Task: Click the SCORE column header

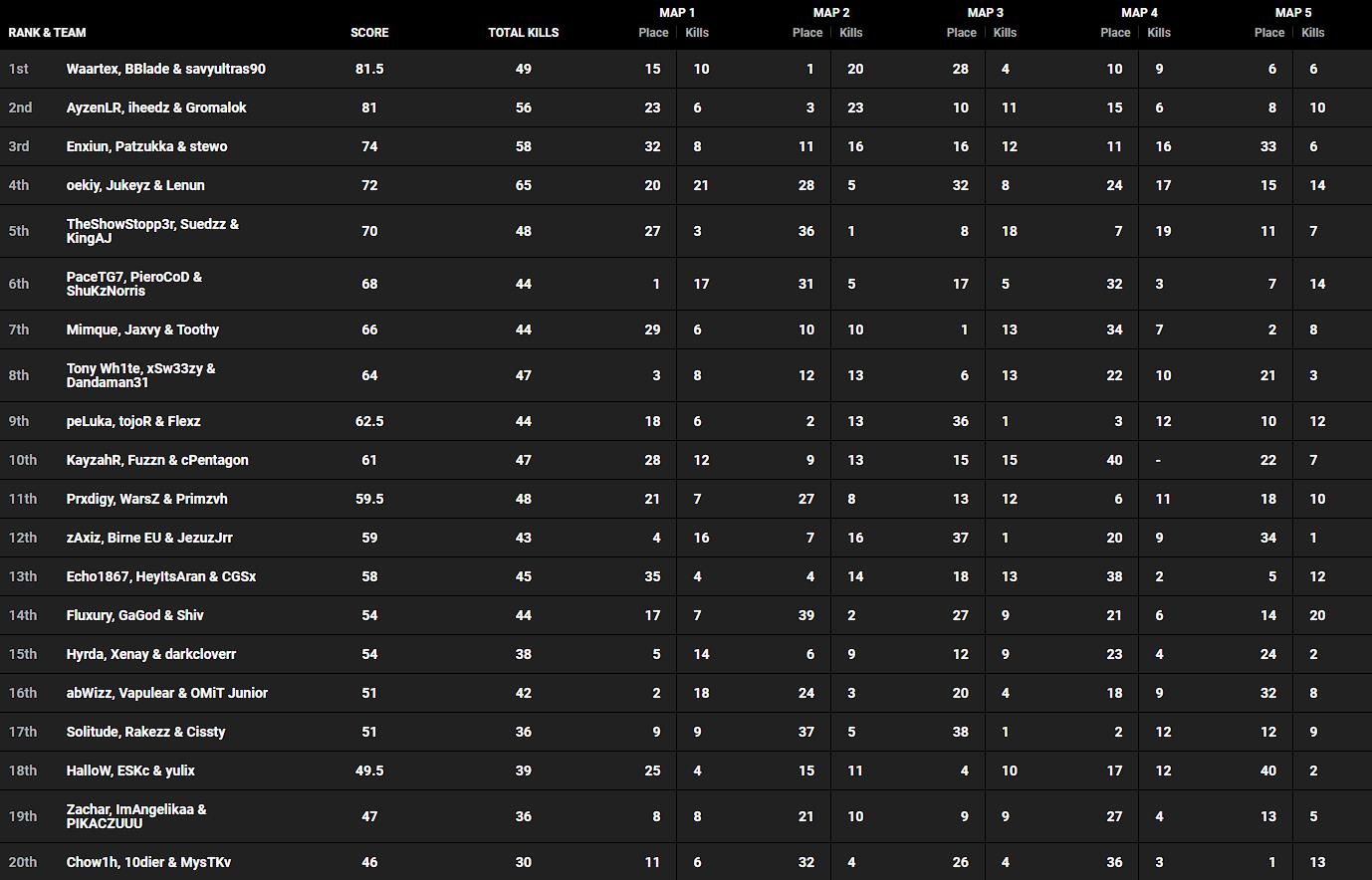Action: point(369,33)
